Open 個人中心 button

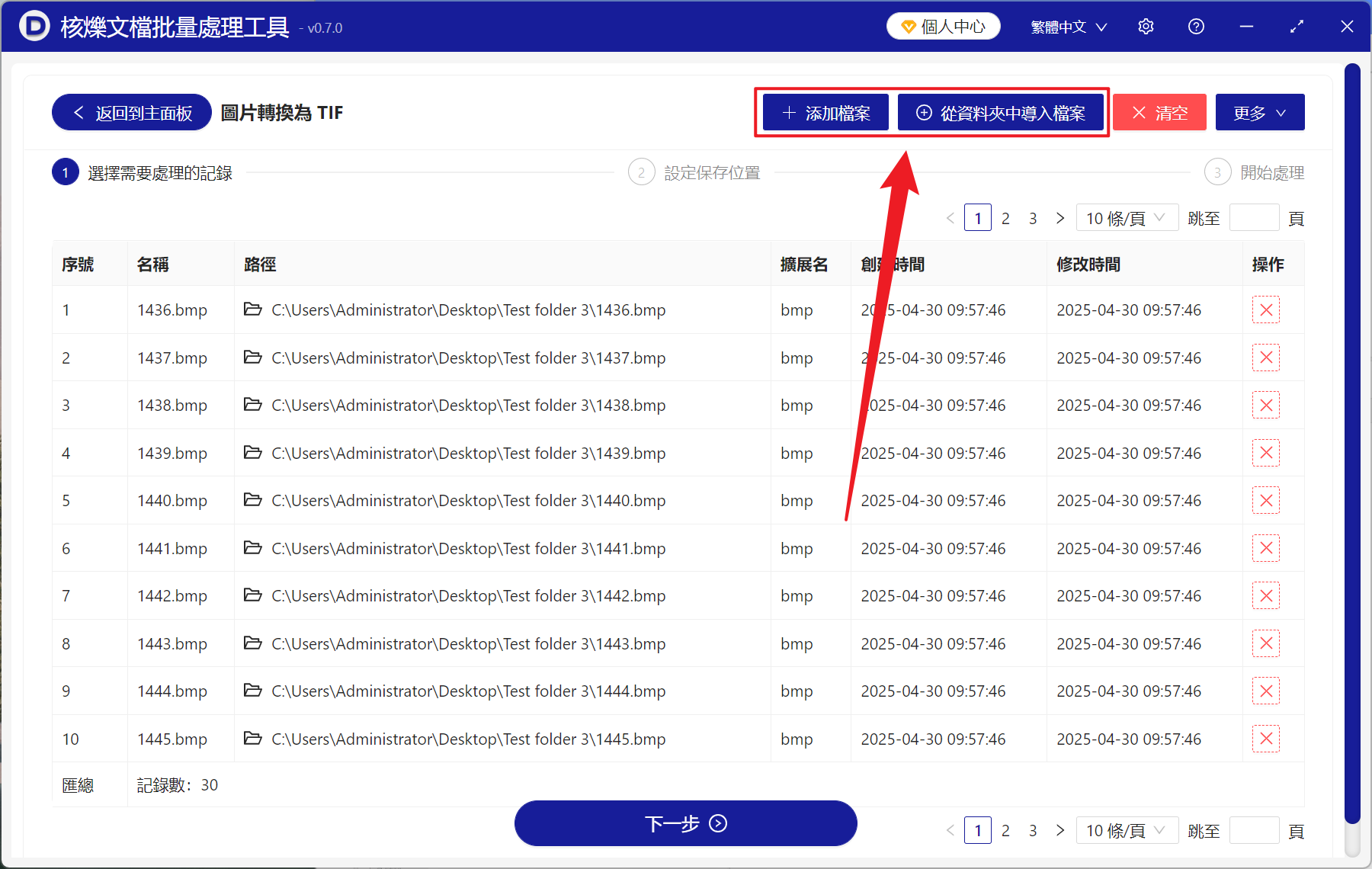(944, 27)
